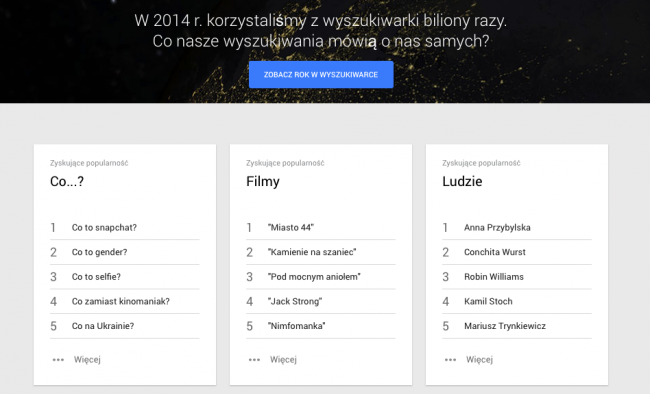Click the Filmy card heading
The width and height of the screenshot is (650, 394).
263,182
